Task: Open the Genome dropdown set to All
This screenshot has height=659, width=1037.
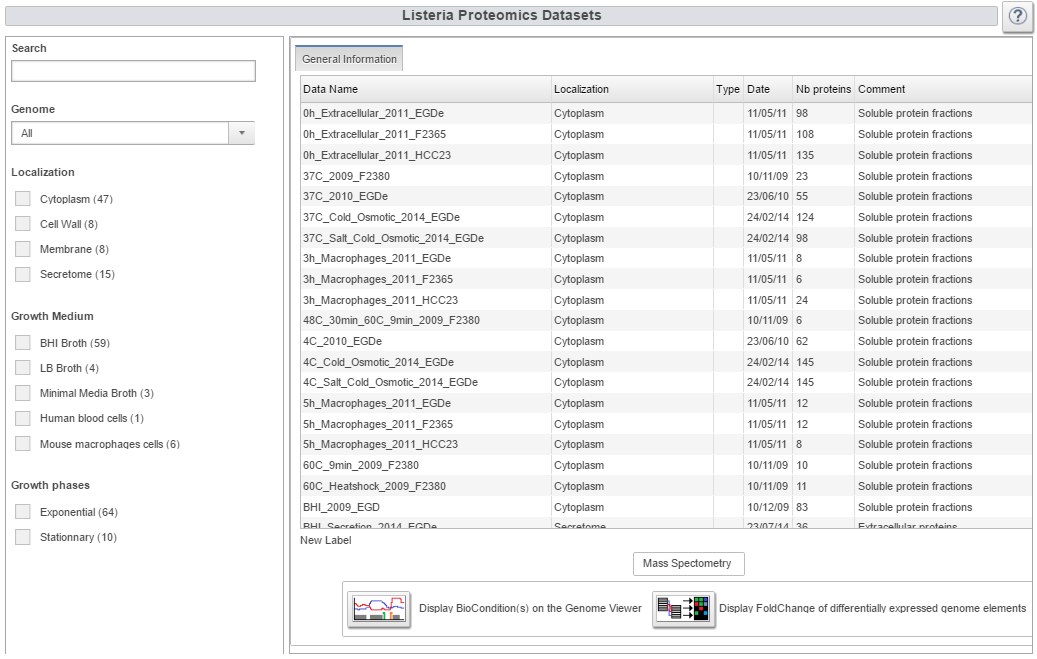Action: point(133,133)
